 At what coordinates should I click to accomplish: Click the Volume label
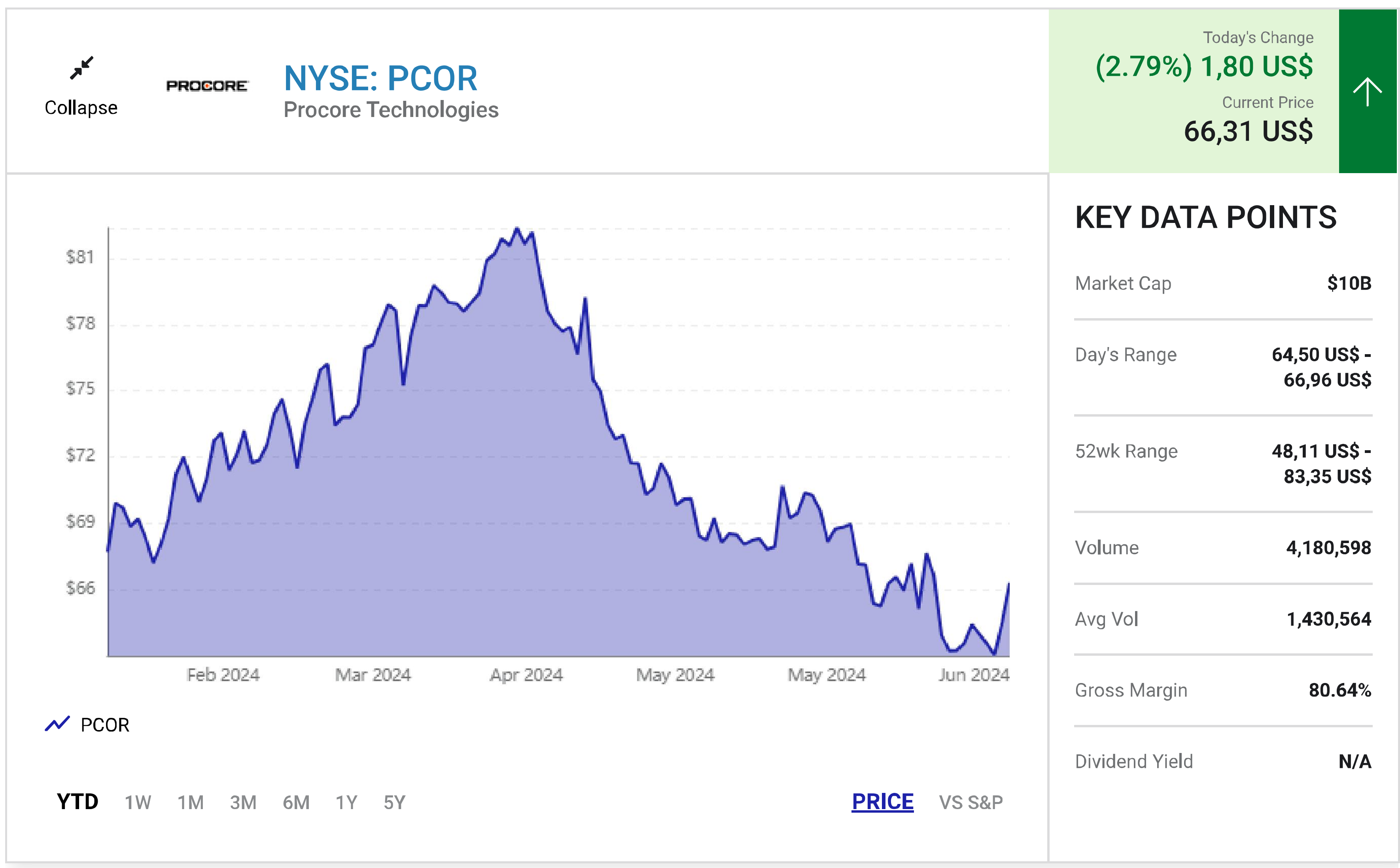point(1107,548)
